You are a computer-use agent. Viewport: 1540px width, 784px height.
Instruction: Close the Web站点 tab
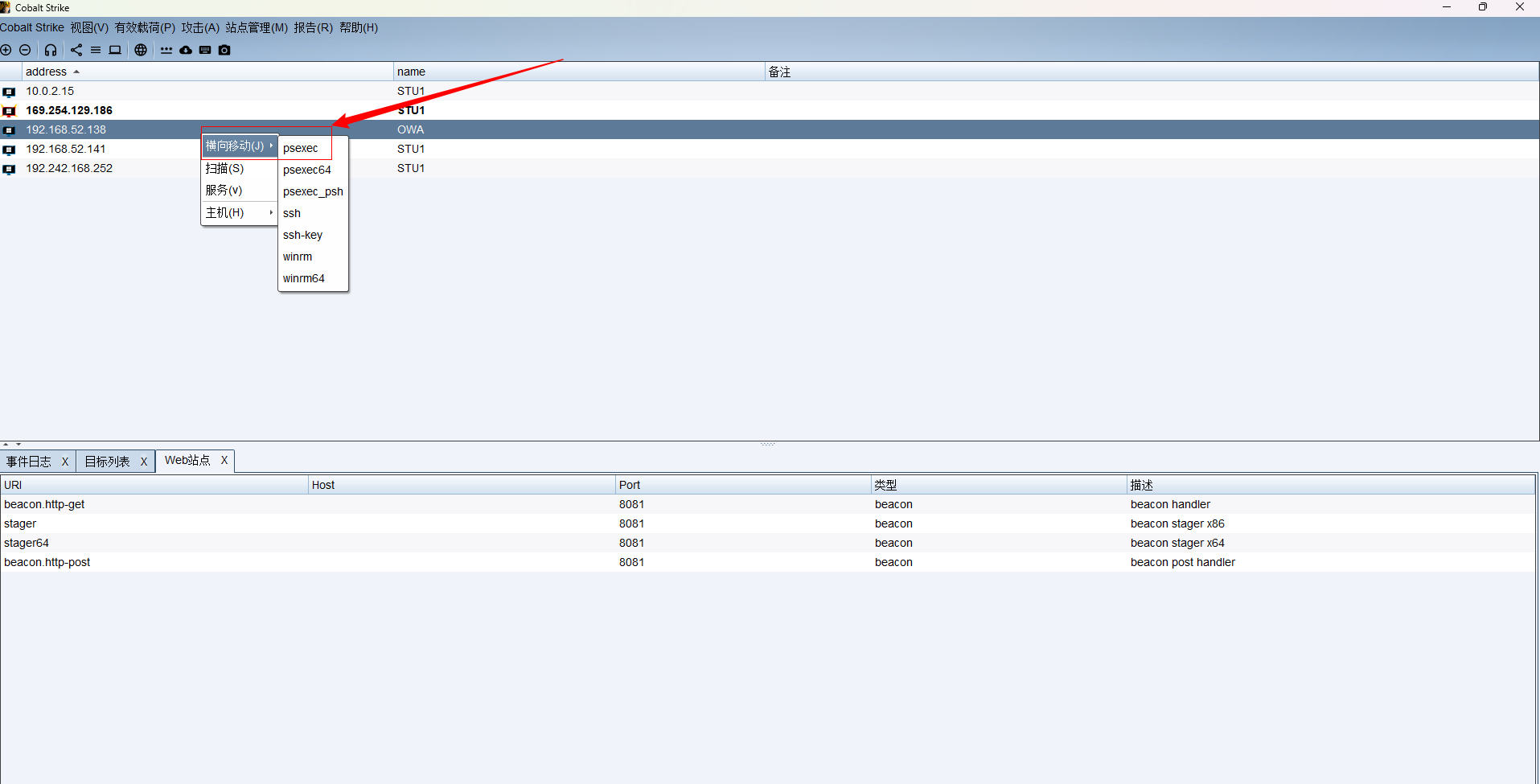tap(224, 460)
